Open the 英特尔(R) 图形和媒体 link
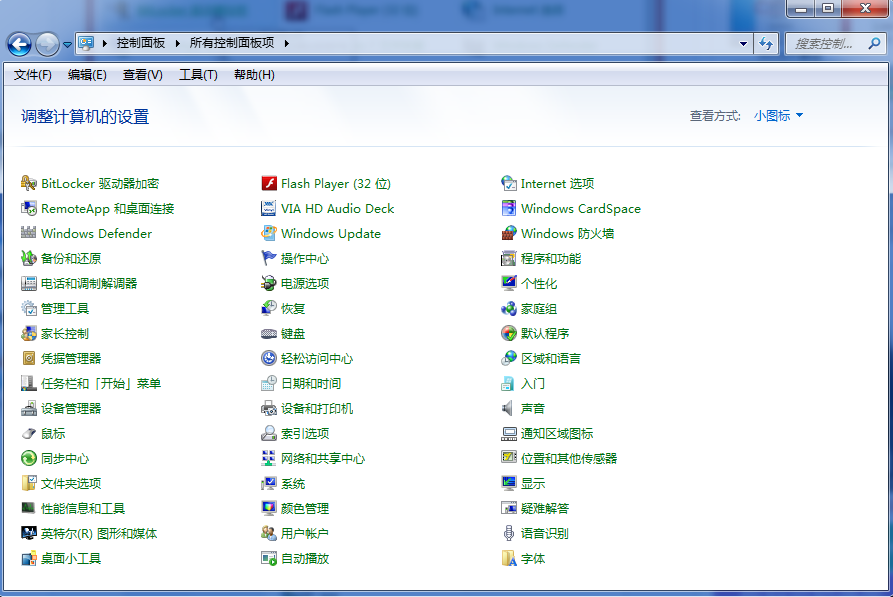The image size is (893, 597). pyautogui.click(x=99, y=534)
